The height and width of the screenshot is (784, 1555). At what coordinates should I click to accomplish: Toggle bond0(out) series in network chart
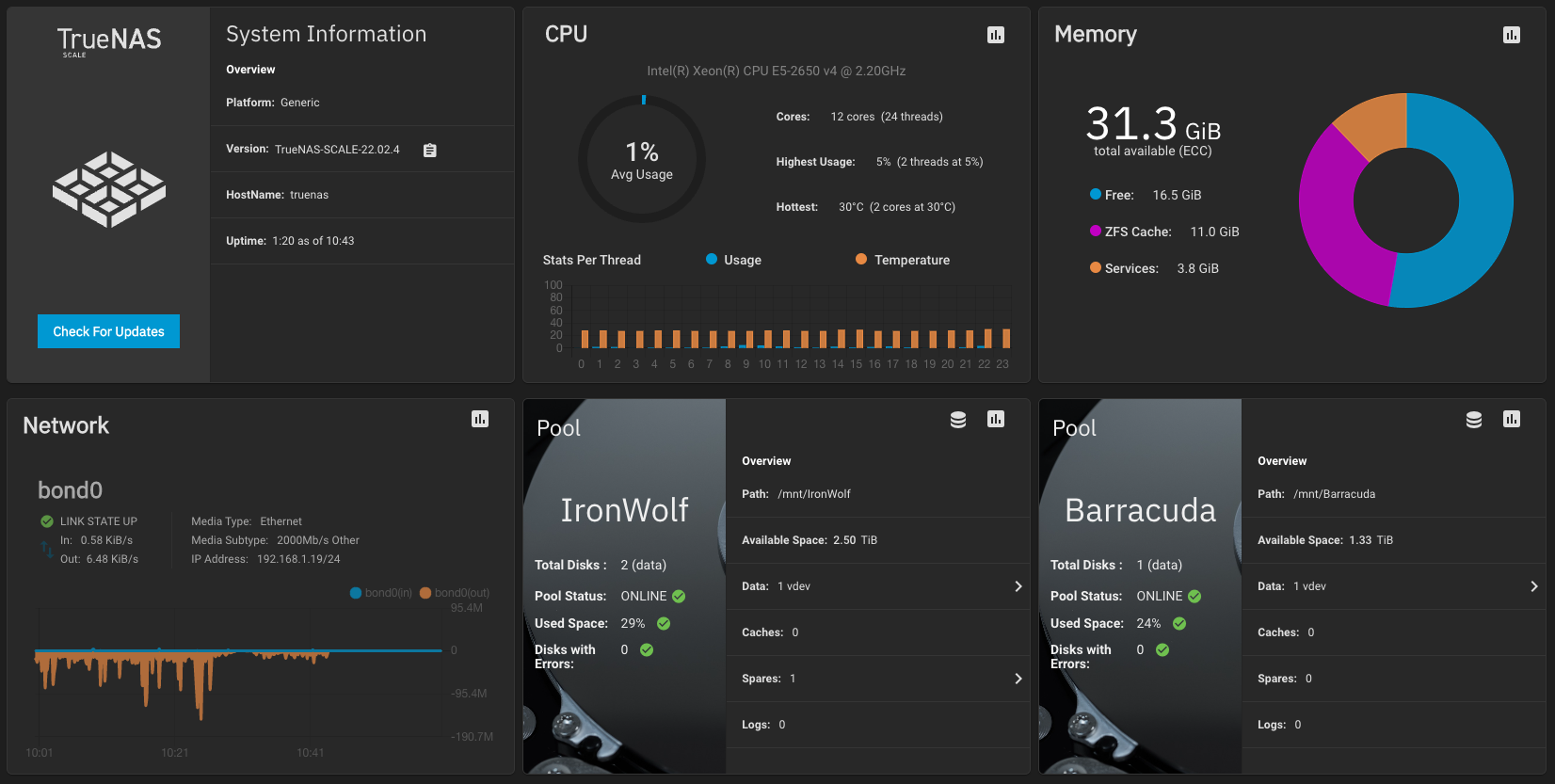455,593
